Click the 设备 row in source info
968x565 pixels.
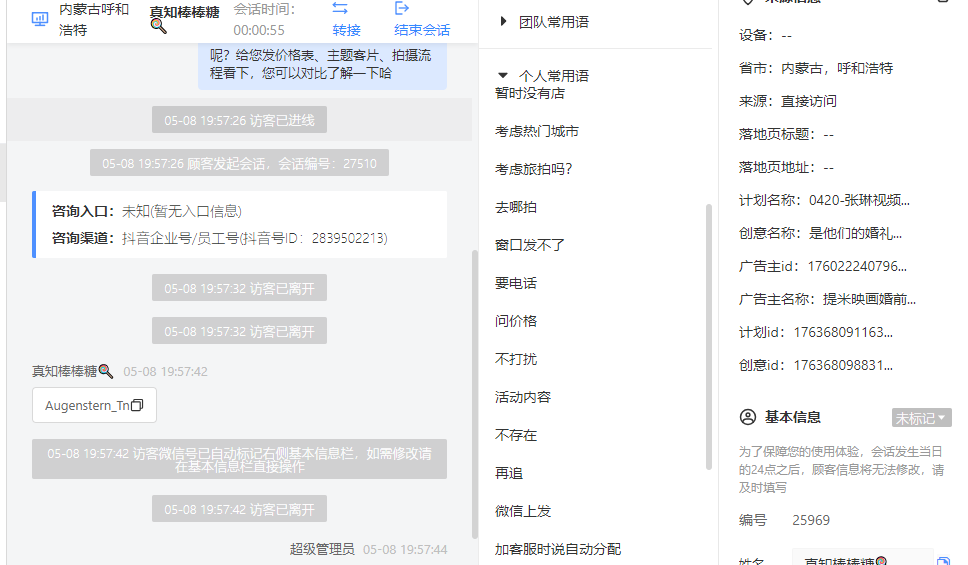765,35
